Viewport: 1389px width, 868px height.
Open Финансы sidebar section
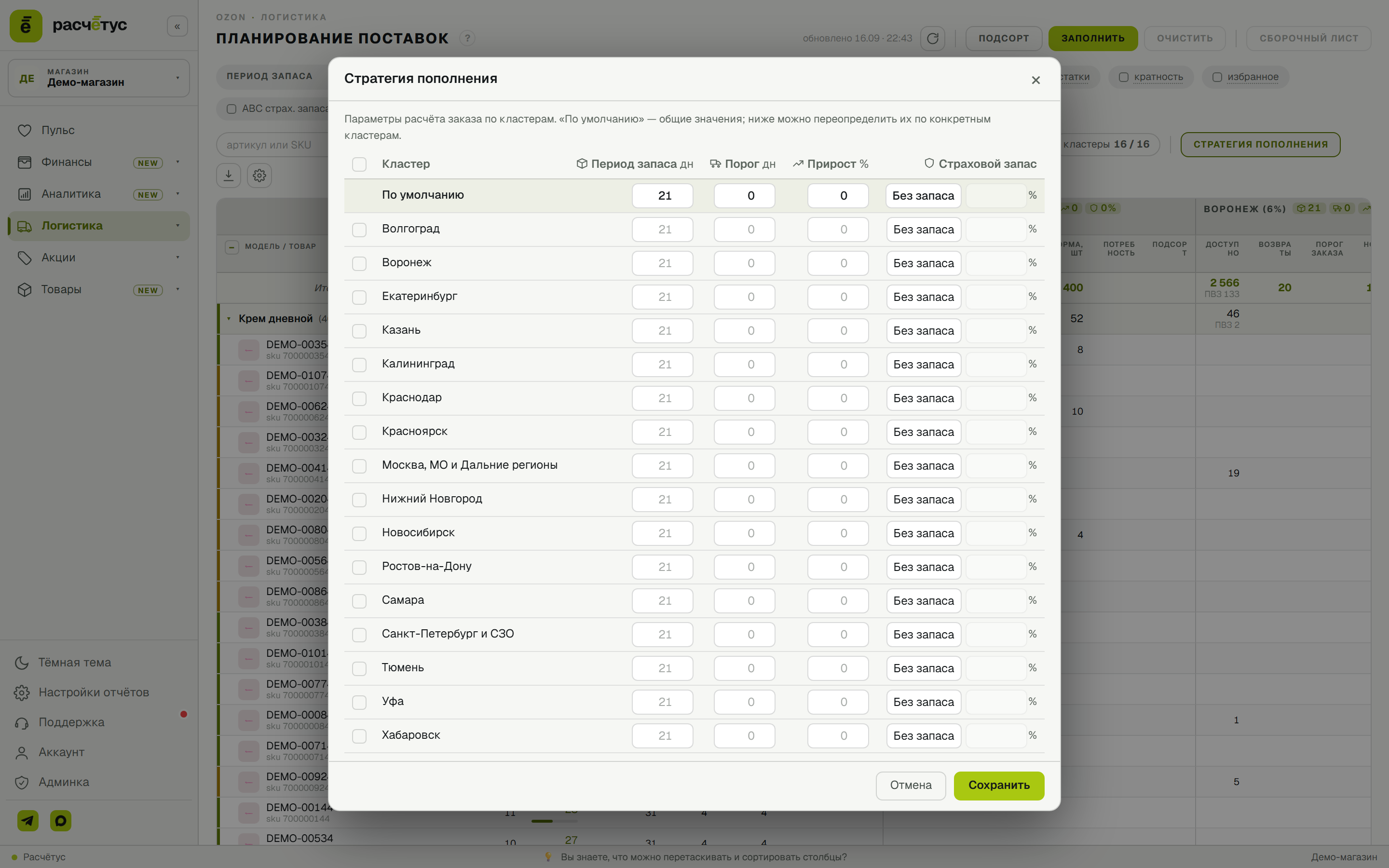pos(99,163)
